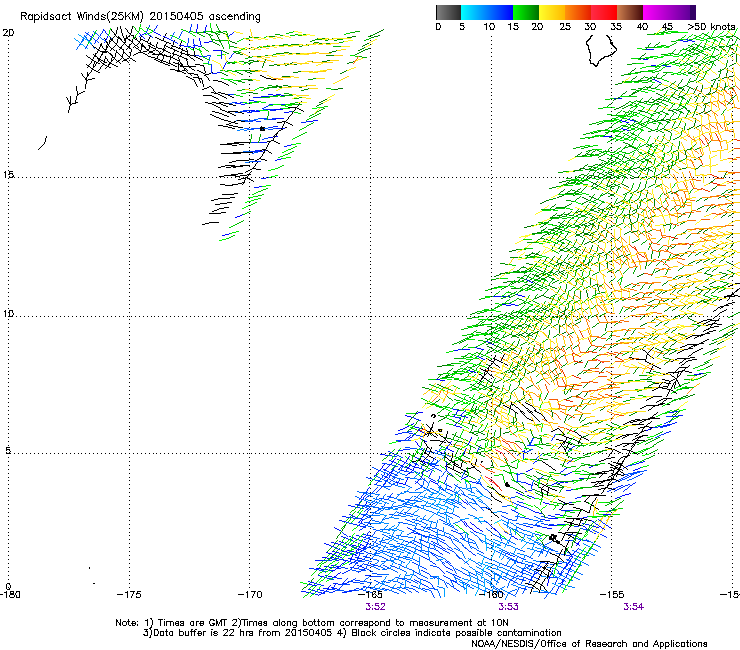Image resolution: width=740 pixels, height=650 pixels.
Task: Click the longitude axis label '-165'
Action: click(x=370, y=595)
